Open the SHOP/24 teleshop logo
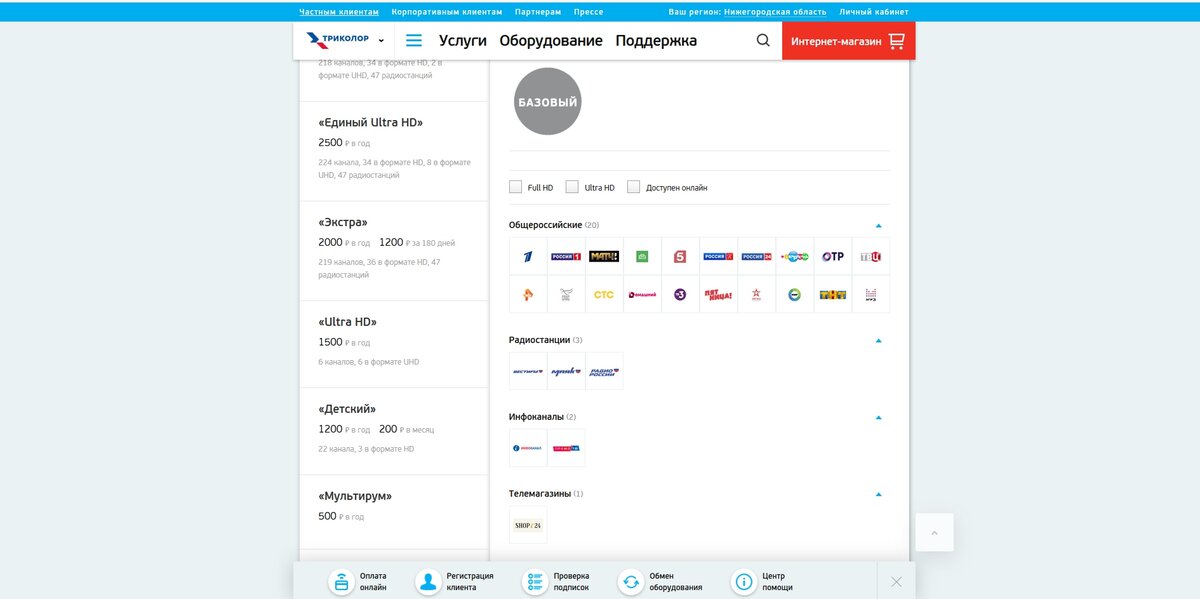This screenshot has width=1200, height=599. [x=528, y=525]
